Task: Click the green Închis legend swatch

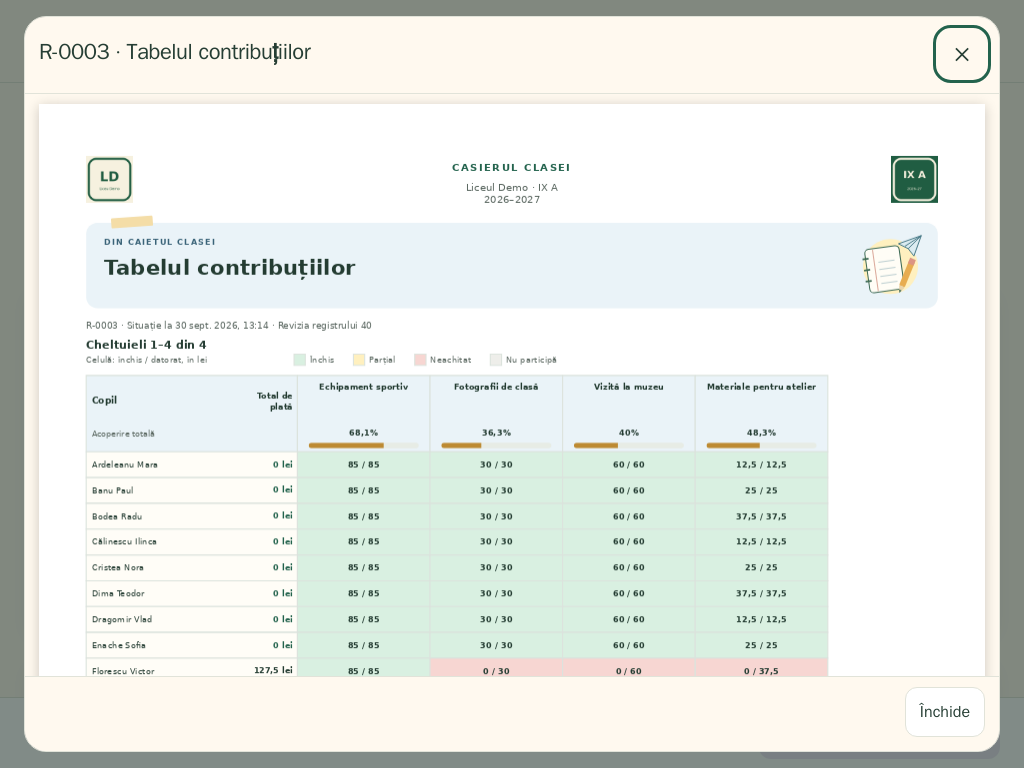Action: point(300,360)
